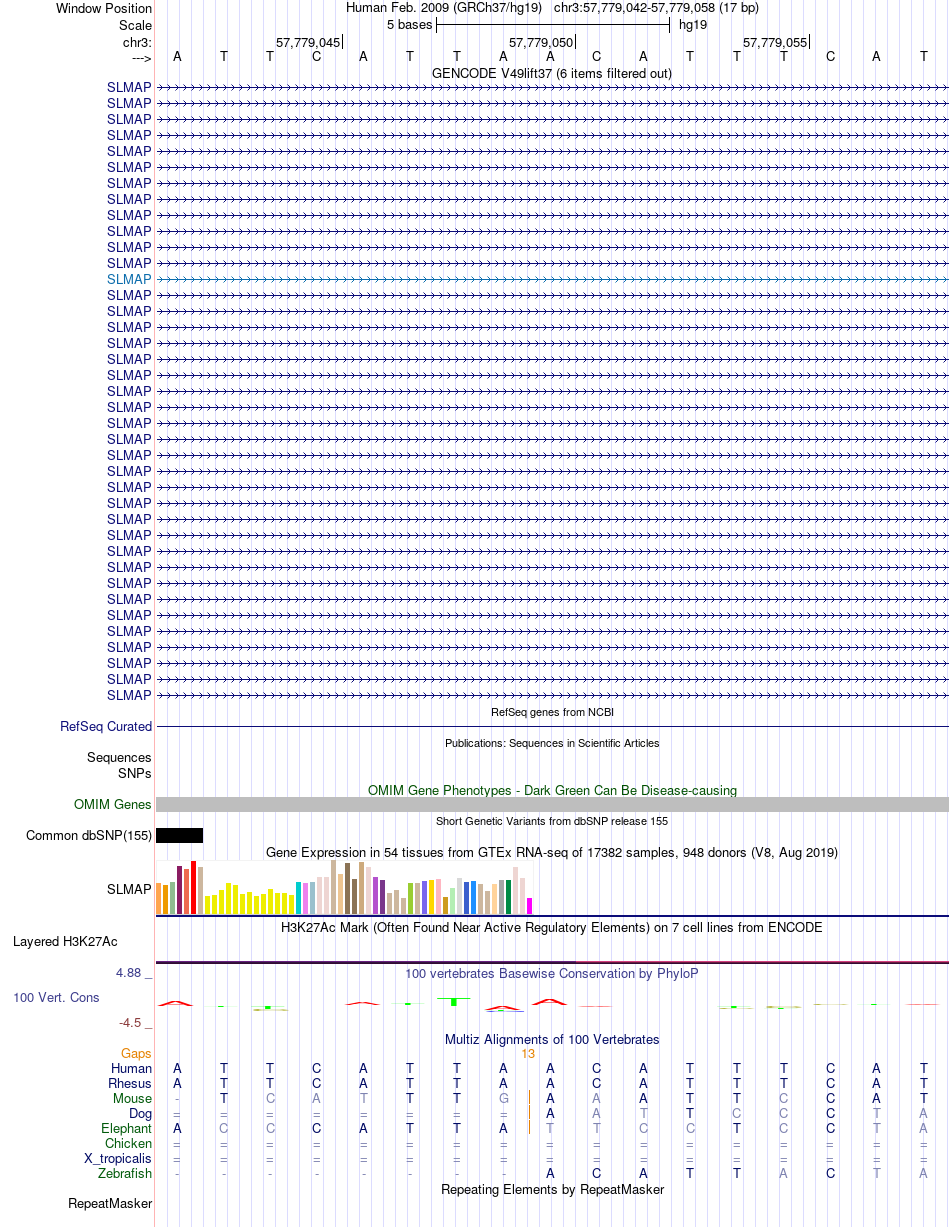Click the GTEx Gene Expression track title

click(x=552, y=852)
